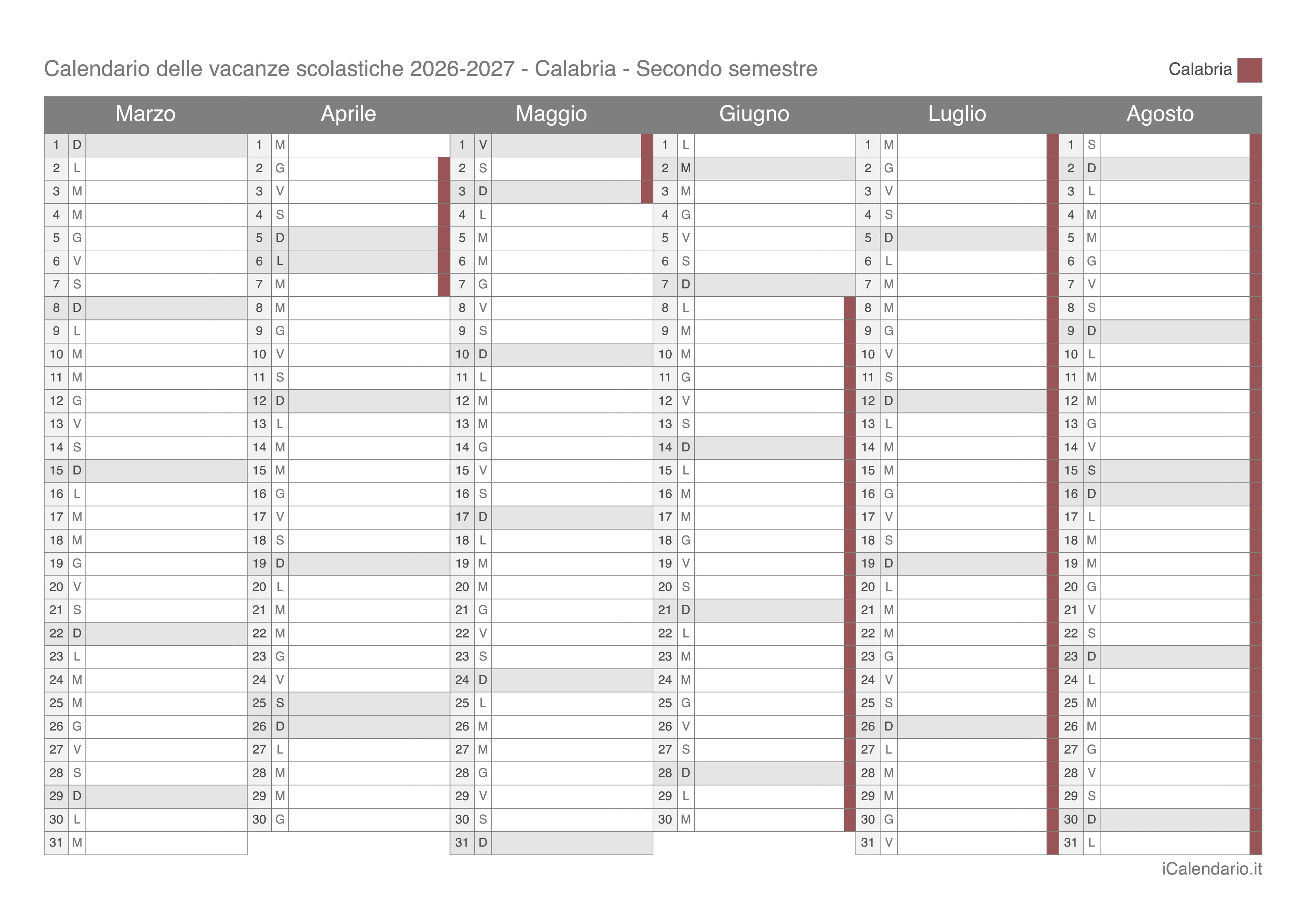Click Agosto day 23 (D) row
The height and width of the screenshot is (924, 1306).
click(x=1160, y=656)
